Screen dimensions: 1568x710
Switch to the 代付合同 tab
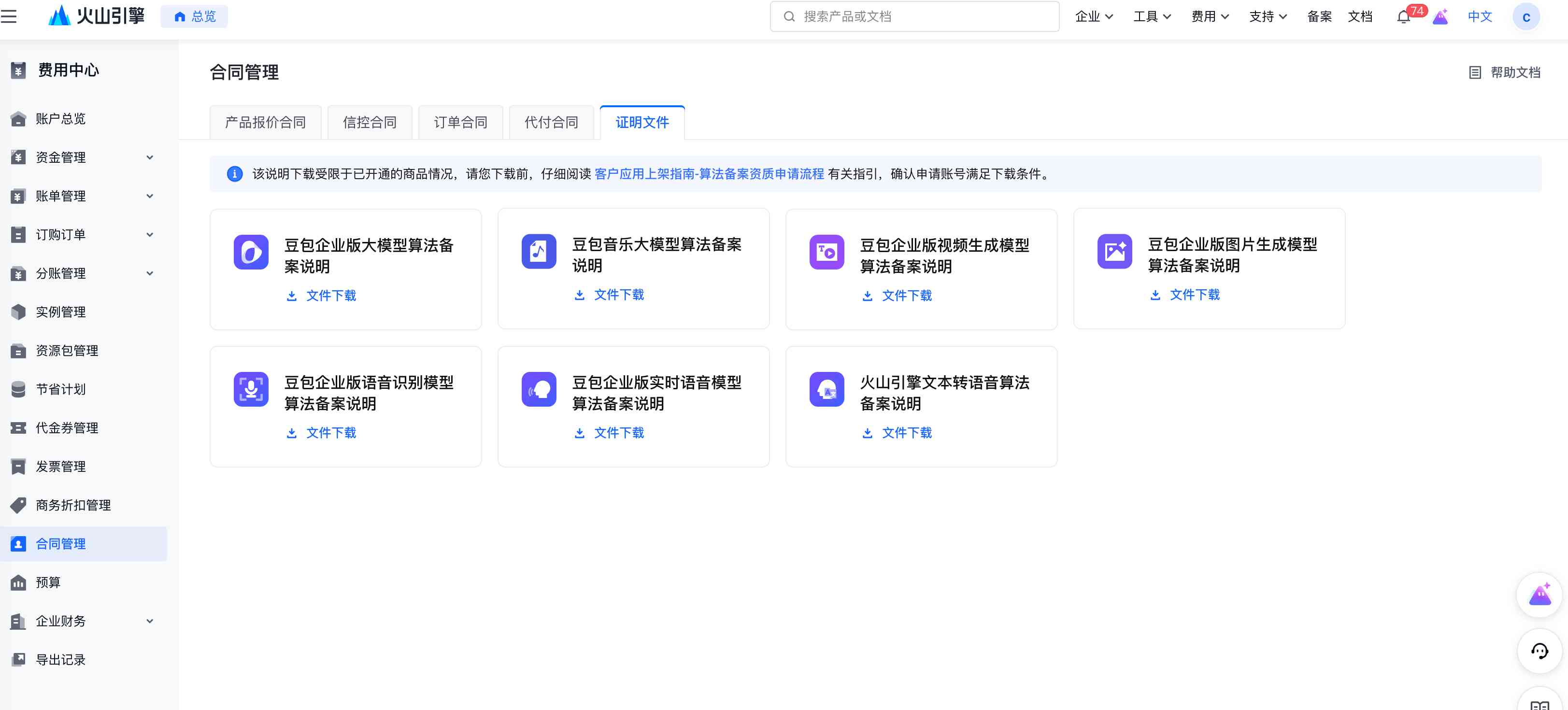(552, 122)
